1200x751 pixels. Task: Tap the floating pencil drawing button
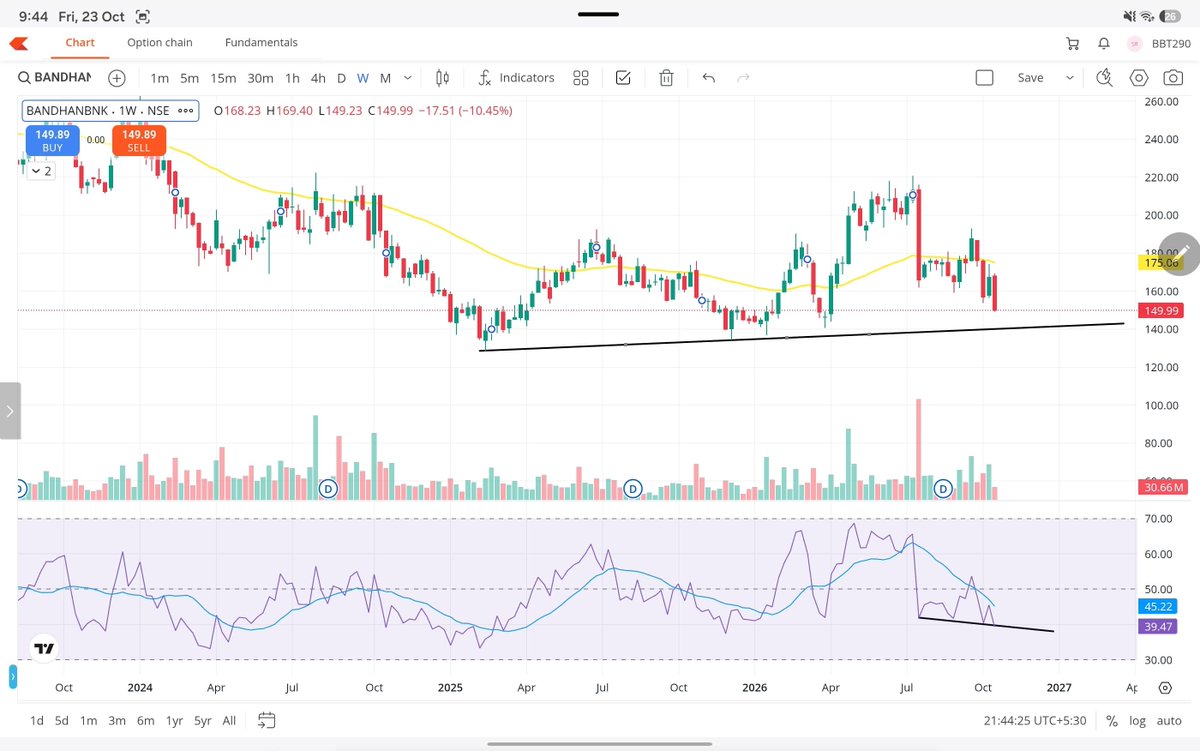click(1181, 252)
